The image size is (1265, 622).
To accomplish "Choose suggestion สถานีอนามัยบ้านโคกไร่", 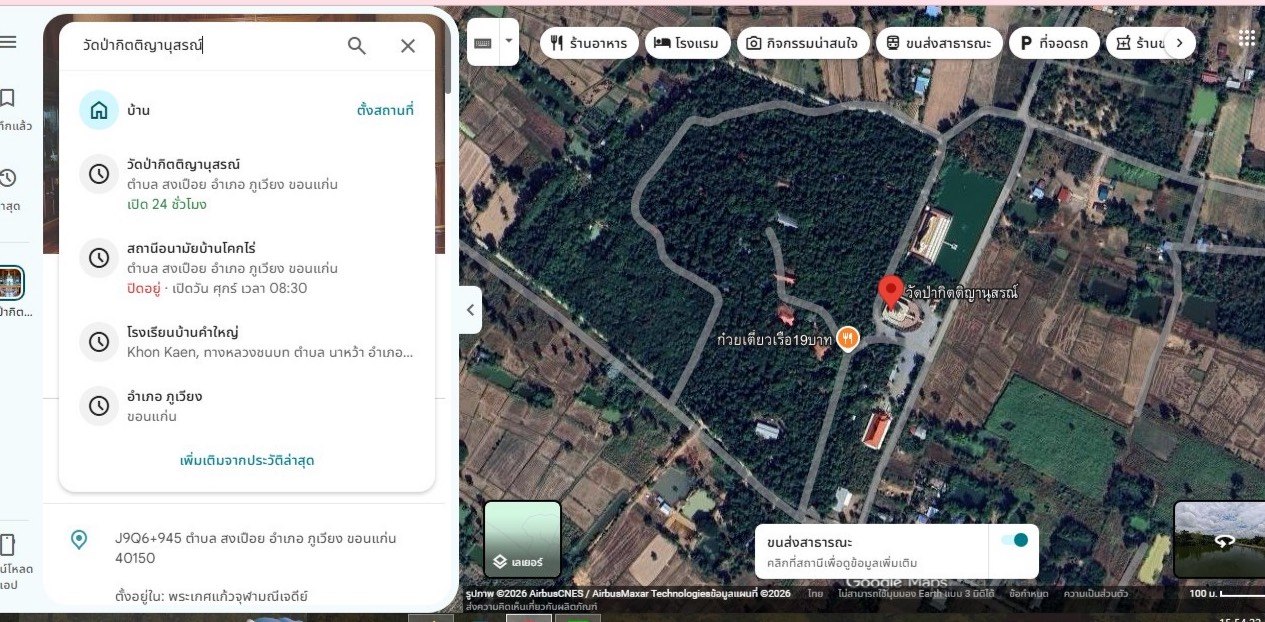I will point(247,267).
